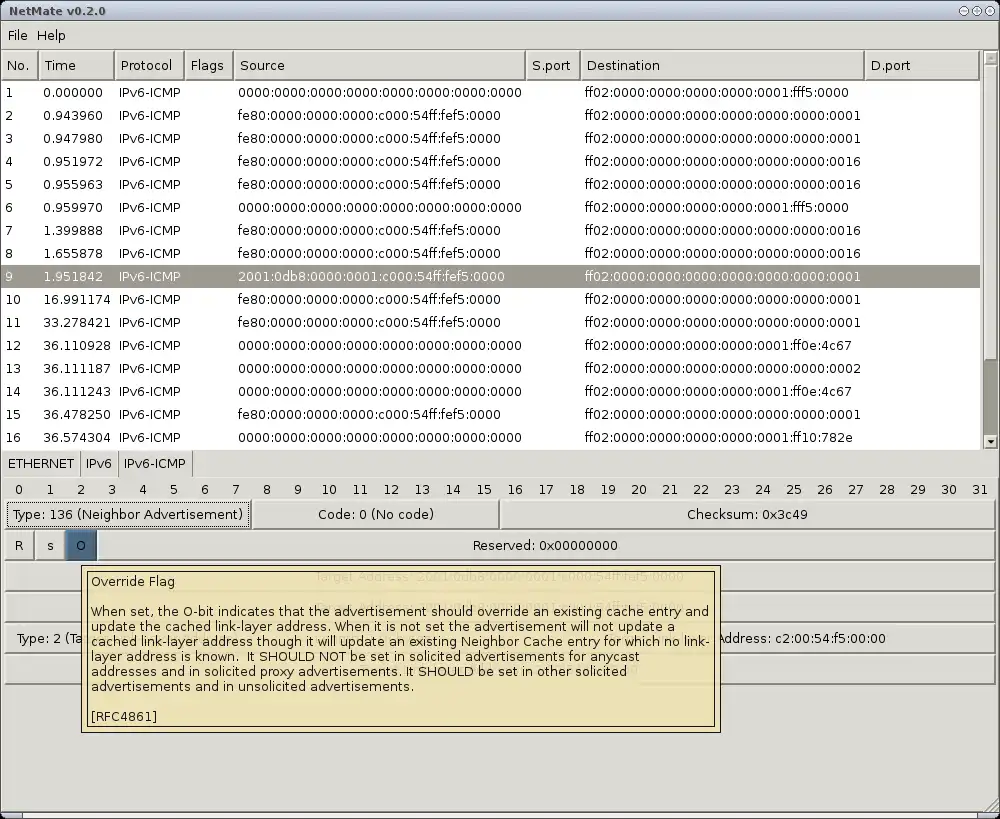
Task: Select packet 2 at time 0.943960
Action: [490, 115]
